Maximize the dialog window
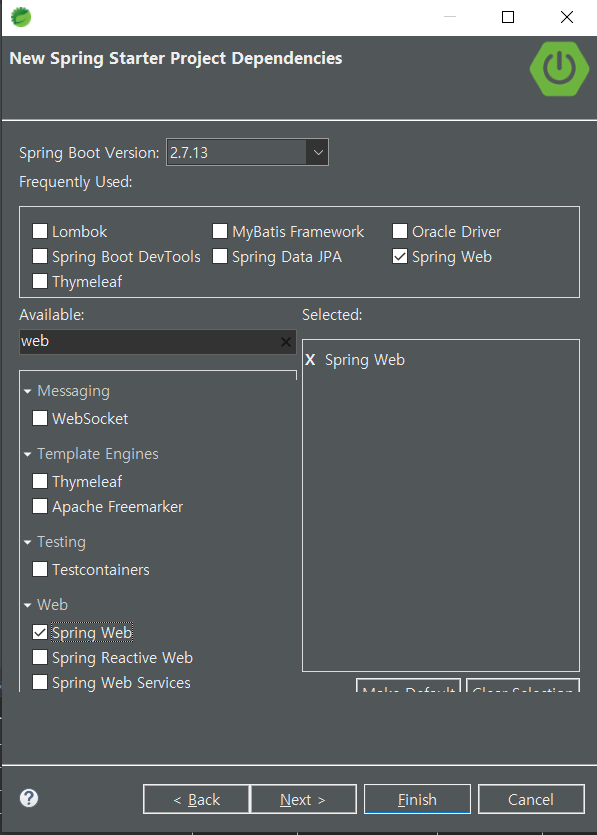 pos(508,17)
